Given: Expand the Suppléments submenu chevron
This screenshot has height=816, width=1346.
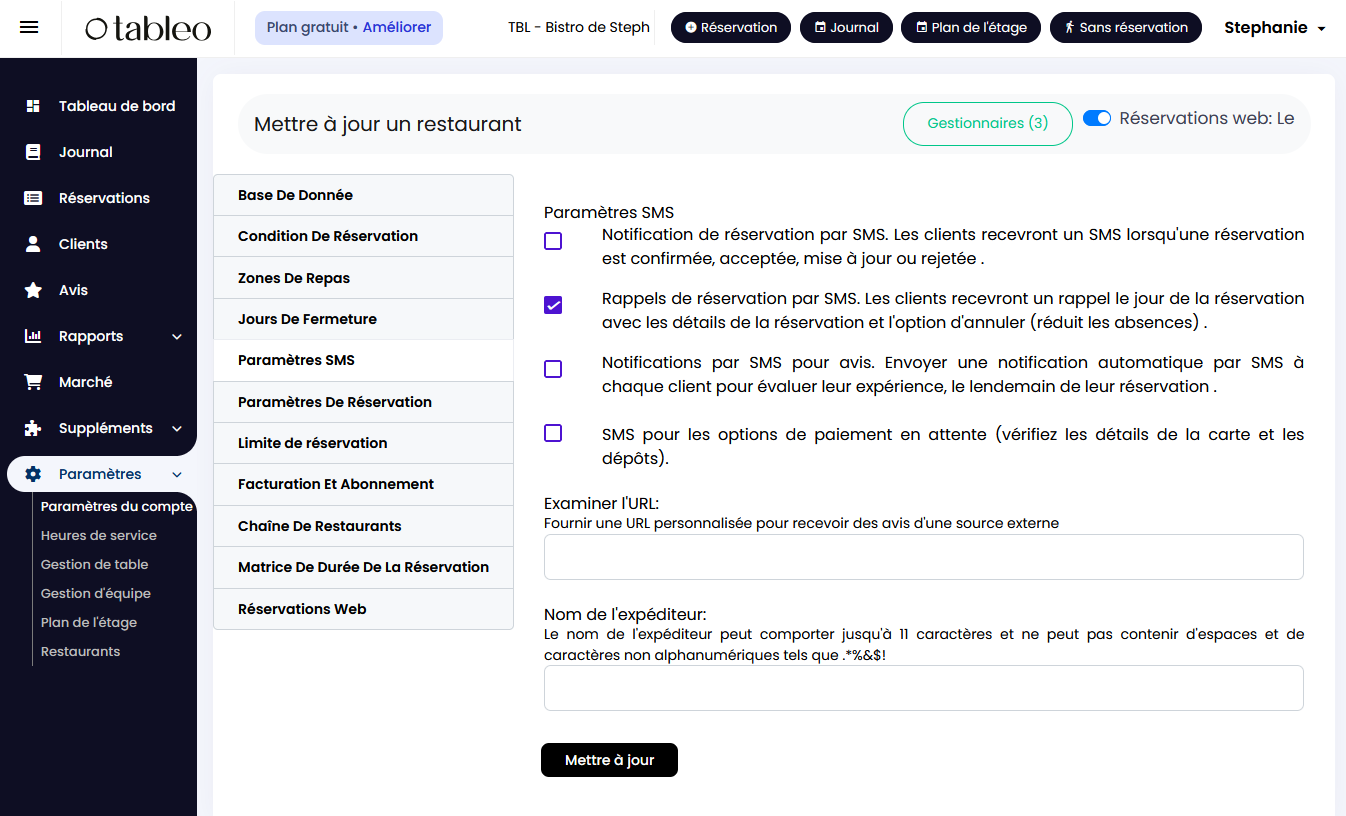Looking at the screenshot, I should point(177,429).
